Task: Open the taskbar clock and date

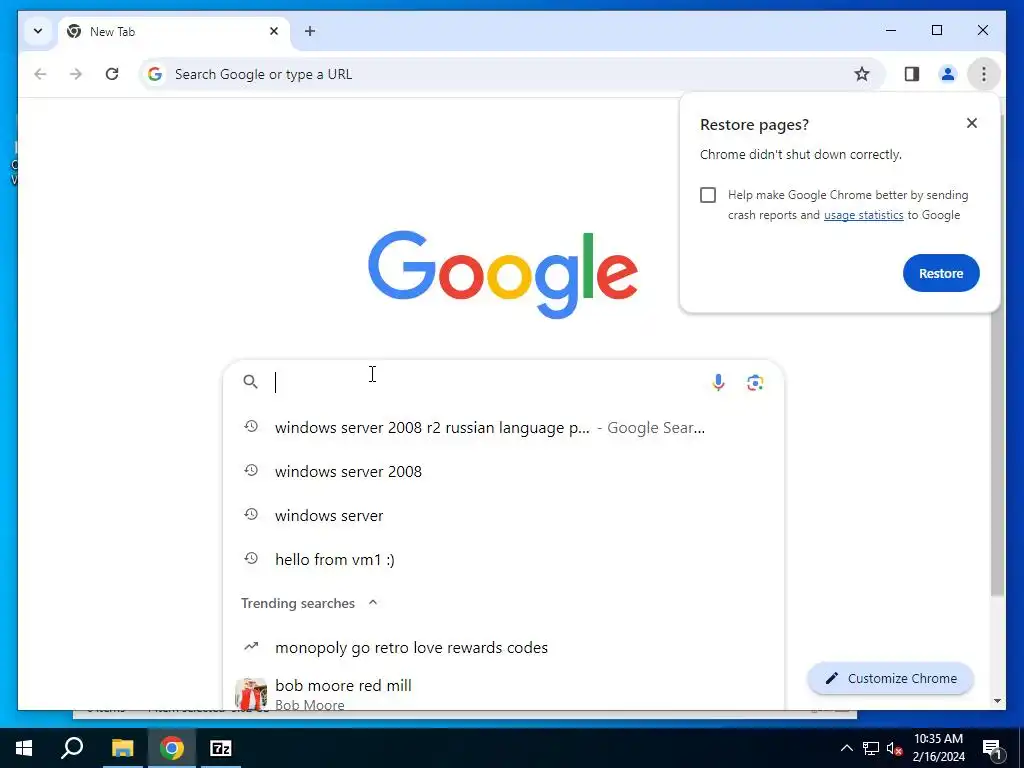Action: (938, 748)
